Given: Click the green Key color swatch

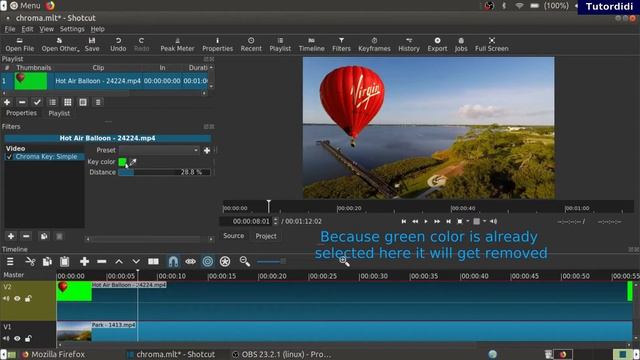Looking at the screenshot, I should point(122,162).
